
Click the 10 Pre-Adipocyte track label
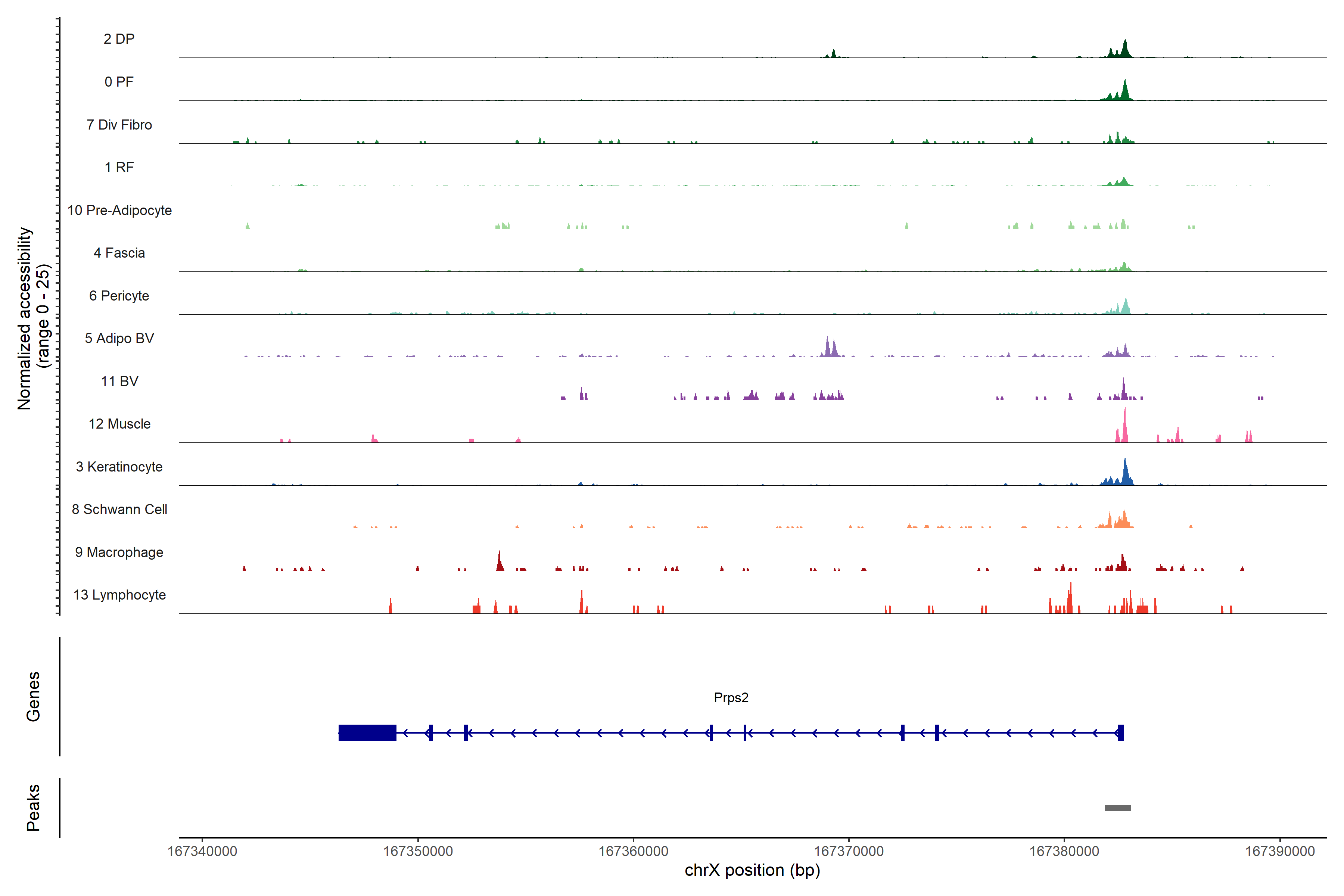coord(119,210)
